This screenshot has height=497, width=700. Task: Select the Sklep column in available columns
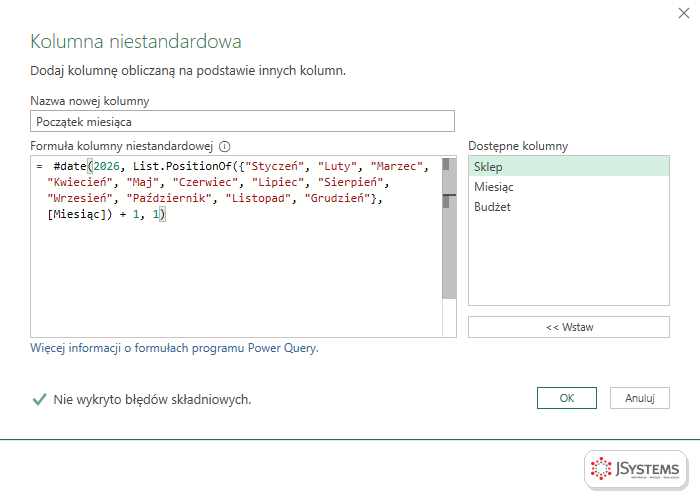(x=569, y=167)
